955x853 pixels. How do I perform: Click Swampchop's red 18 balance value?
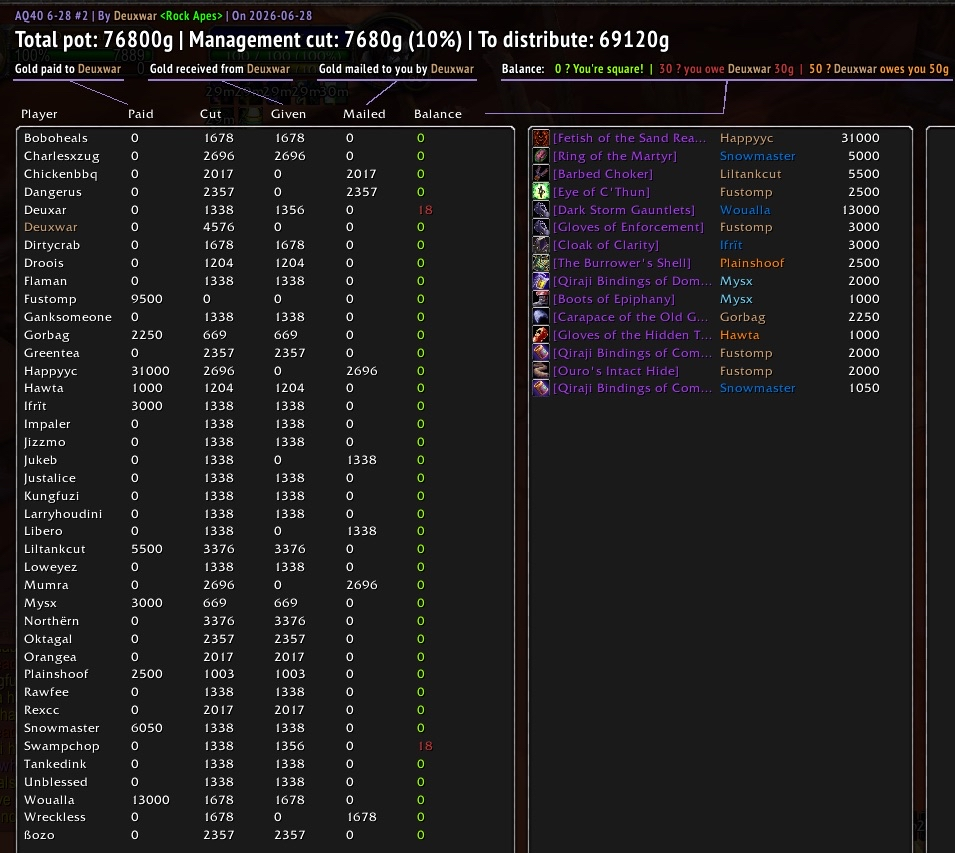click(425, 746)
